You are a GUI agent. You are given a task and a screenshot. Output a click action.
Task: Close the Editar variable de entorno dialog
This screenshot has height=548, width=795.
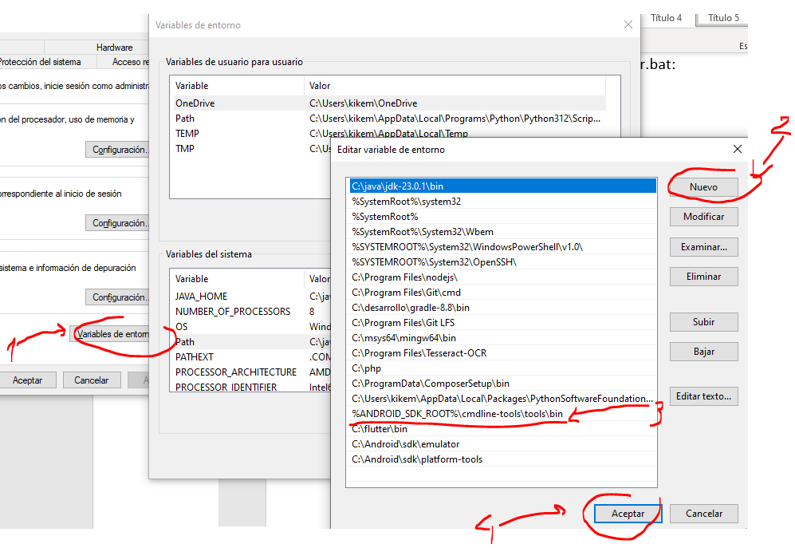[x=737, y=149]
